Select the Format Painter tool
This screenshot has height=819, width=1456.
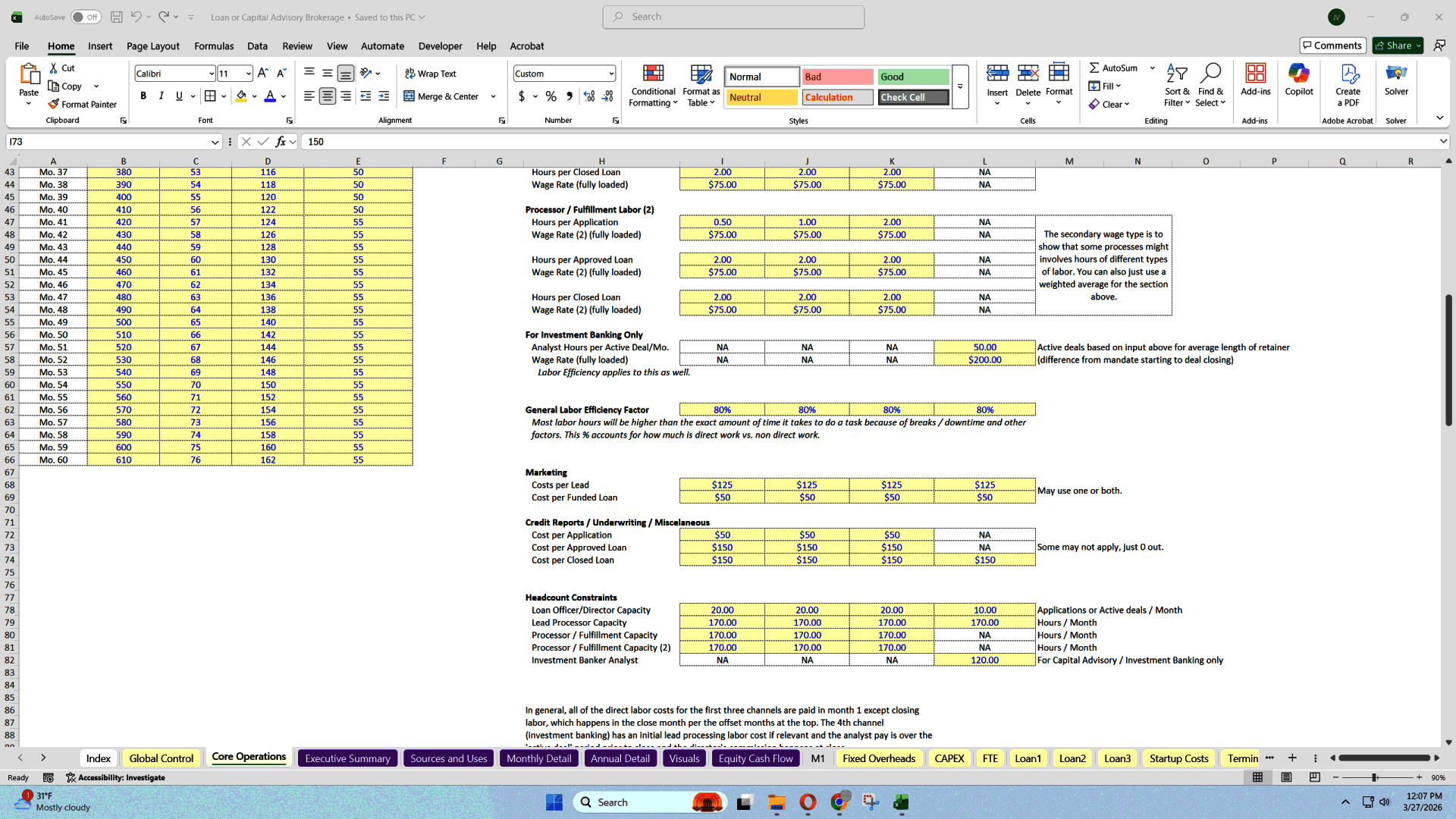click(83, 104)
